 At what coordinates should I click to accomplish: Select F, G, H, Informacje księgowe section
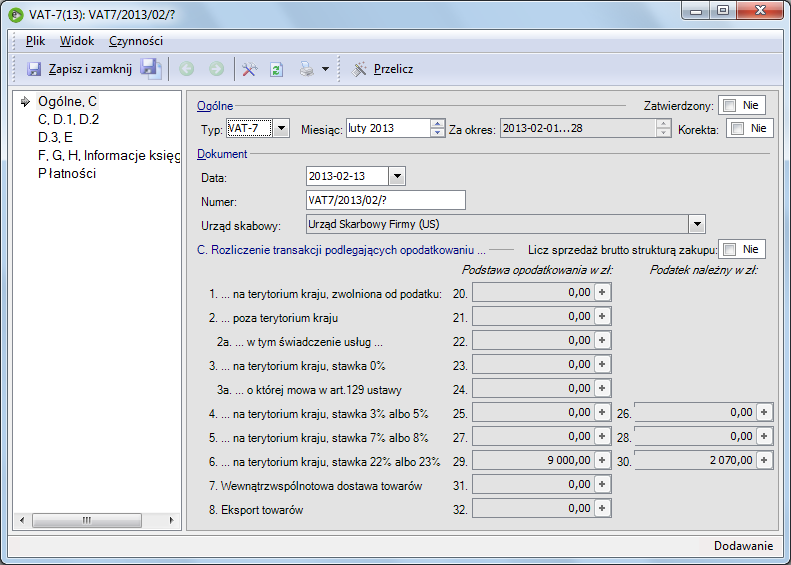coord(109,155)
